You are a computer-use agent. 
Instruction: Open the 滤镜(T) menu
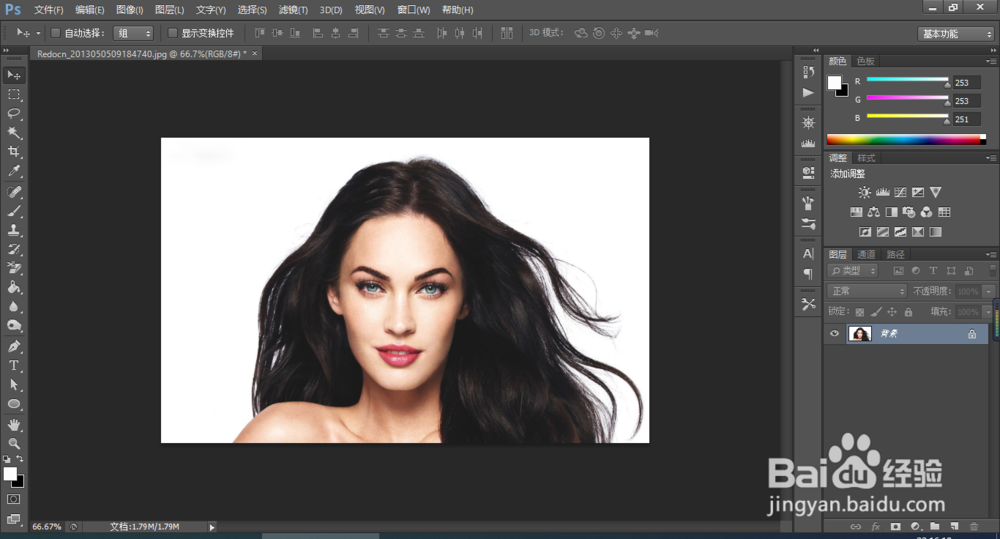[293, 10]
